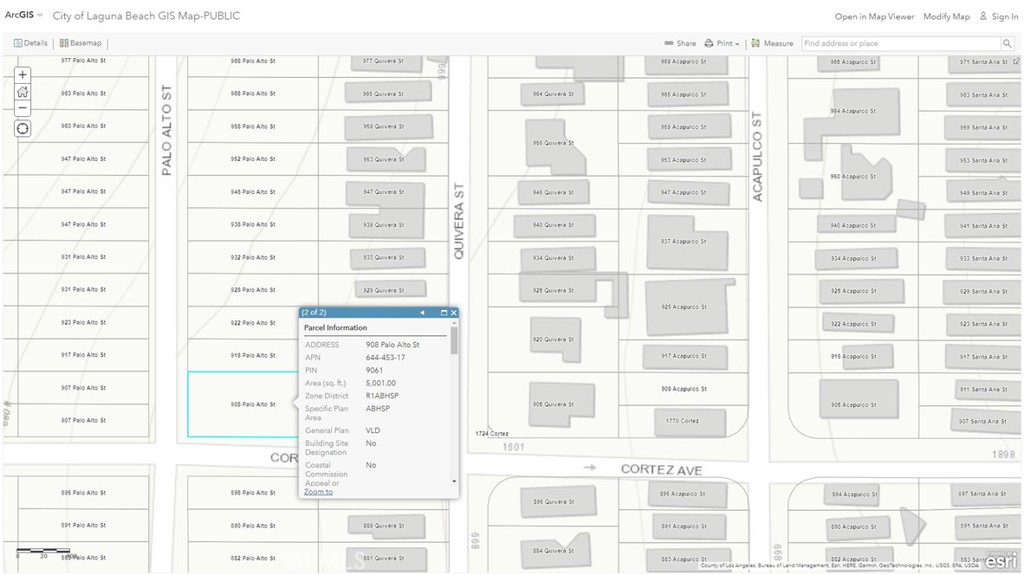The image size is (1024, 575).
Task: Open the Print dropdown
Action: [722, 44]
